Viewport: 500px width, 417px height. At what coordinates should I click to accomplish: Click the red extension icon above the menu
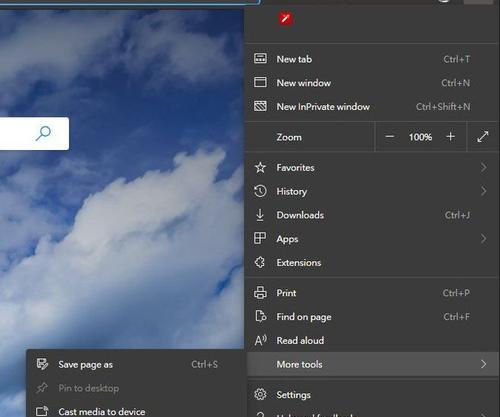[x=285, y=18]
